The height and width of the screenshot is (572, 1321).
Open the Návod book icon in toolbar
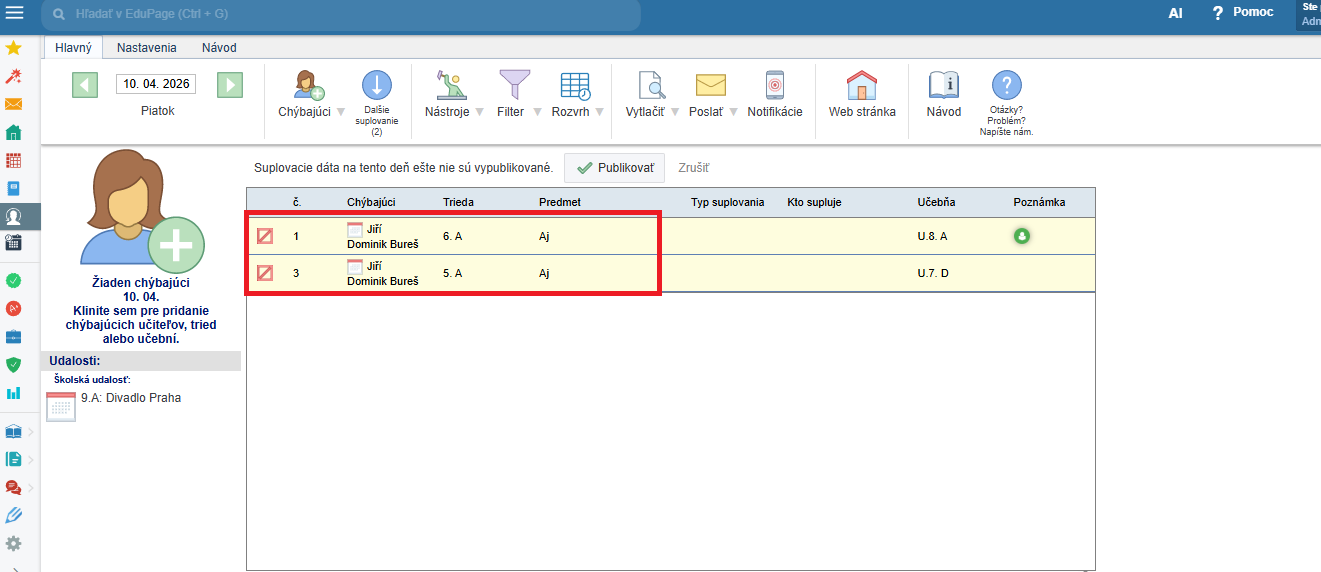(x=943, y=85)
